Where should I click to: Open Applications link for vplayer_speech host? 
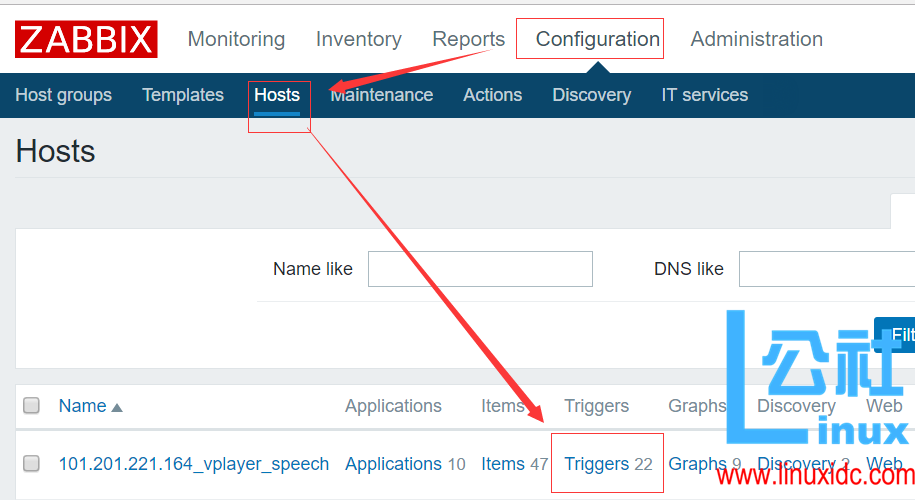(x=393, y=464)
